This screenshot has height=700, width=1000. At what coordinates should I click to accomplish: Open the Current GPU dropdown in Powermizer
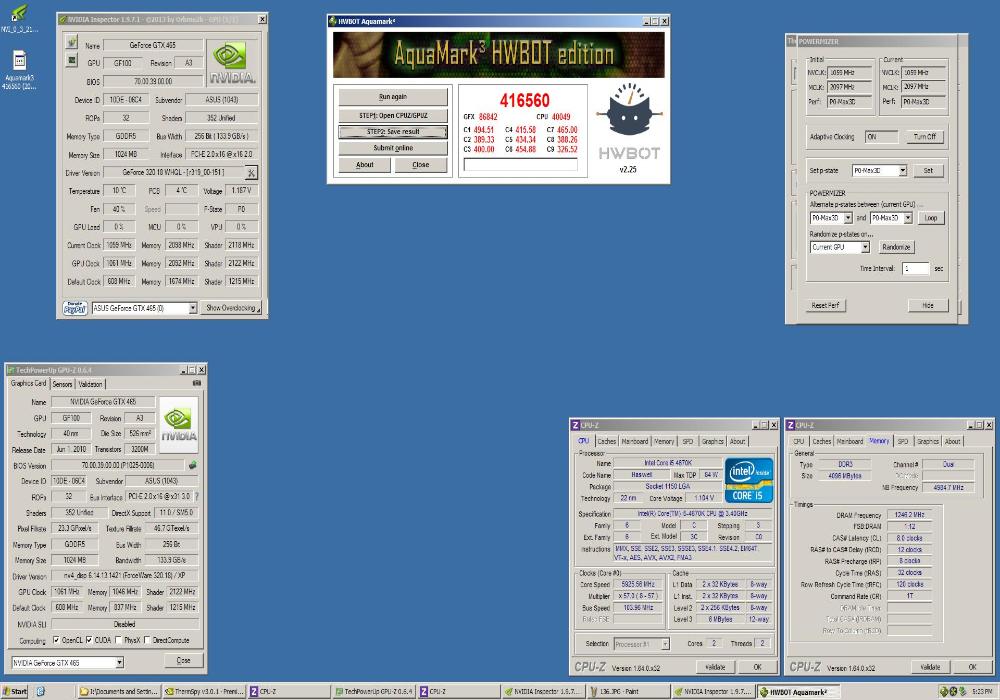[865, 247]
